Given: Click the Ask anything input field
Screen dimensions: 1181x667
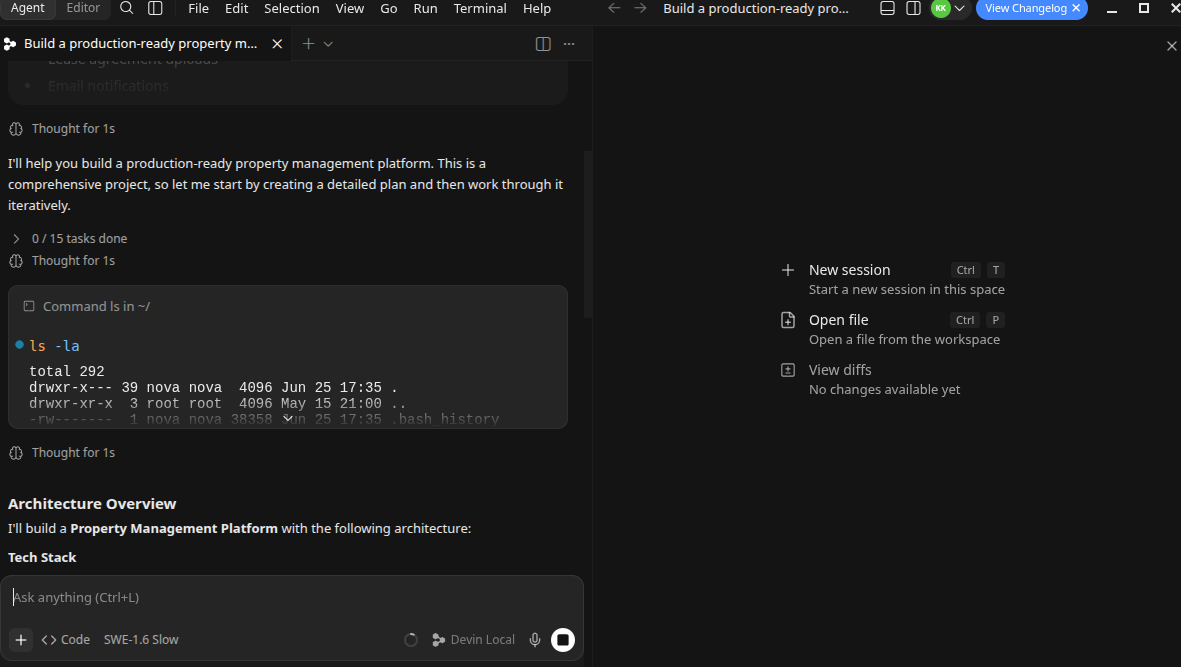Looking at the screenshot, I should click(291, 598).
